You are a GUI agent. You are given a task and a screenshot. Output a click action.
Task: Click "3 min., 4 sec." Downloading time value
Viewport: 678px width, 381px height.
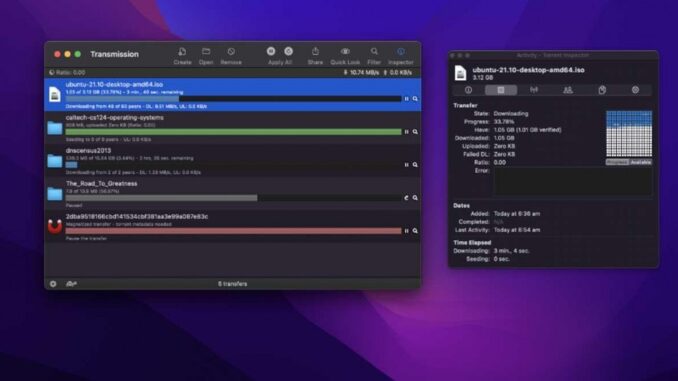[x=512, y=251]
